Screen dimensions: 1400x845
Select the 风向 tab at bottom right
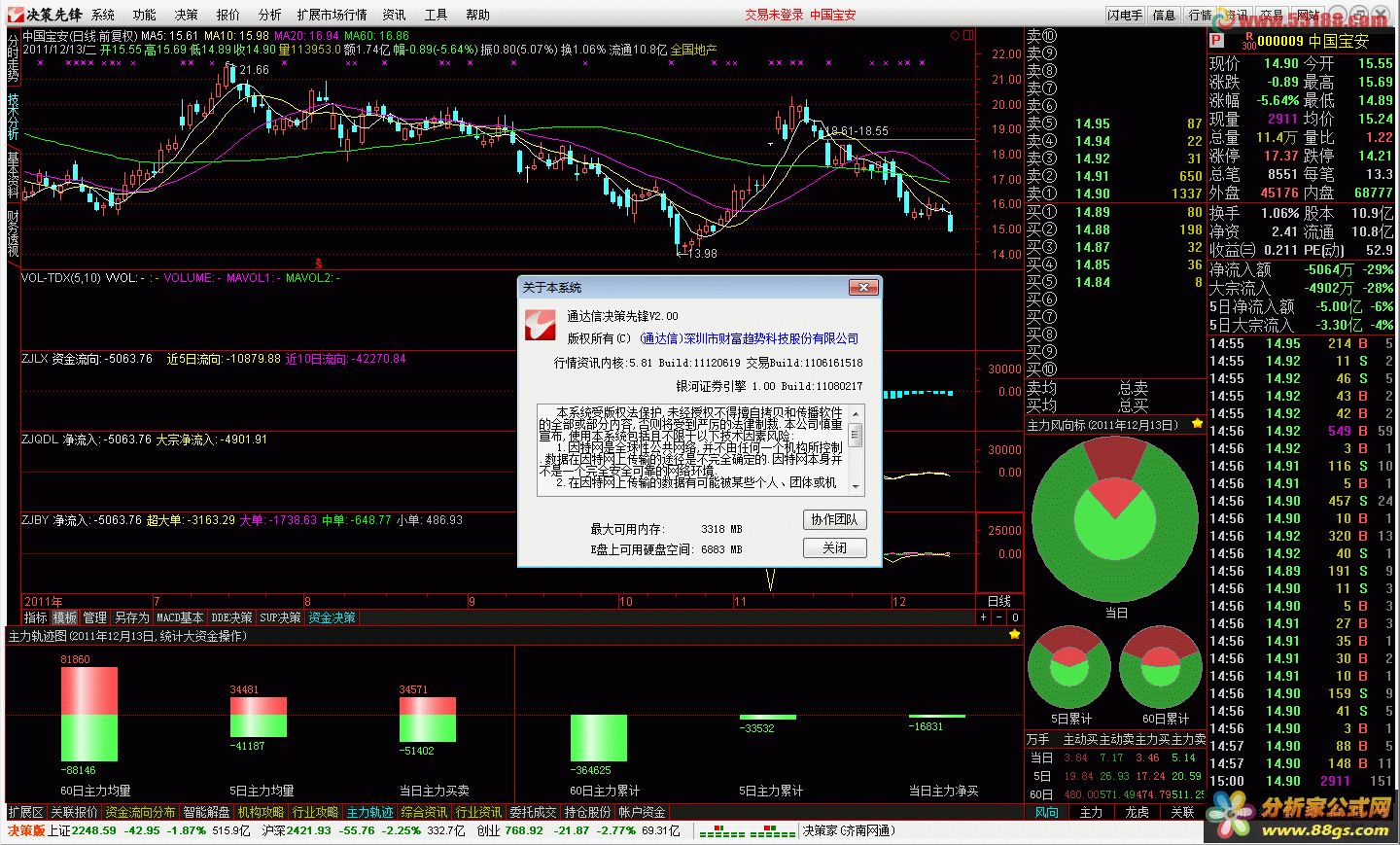click(1047, 812)
